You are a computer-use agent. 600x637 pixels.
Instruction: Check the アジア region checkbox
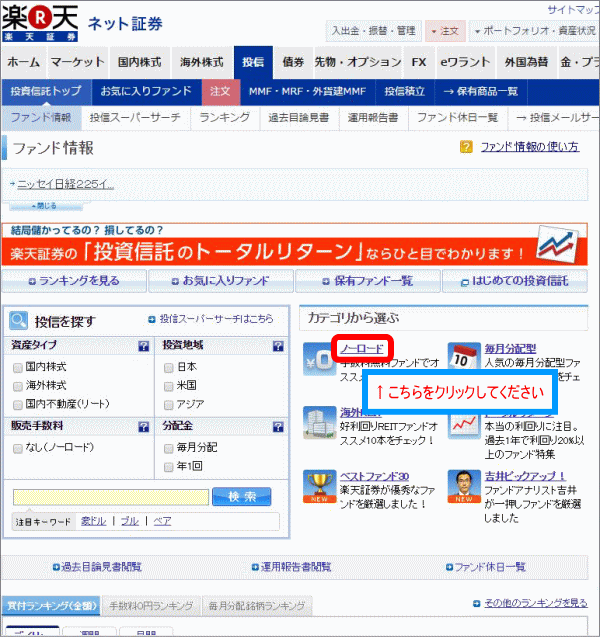tap(169, 405)
